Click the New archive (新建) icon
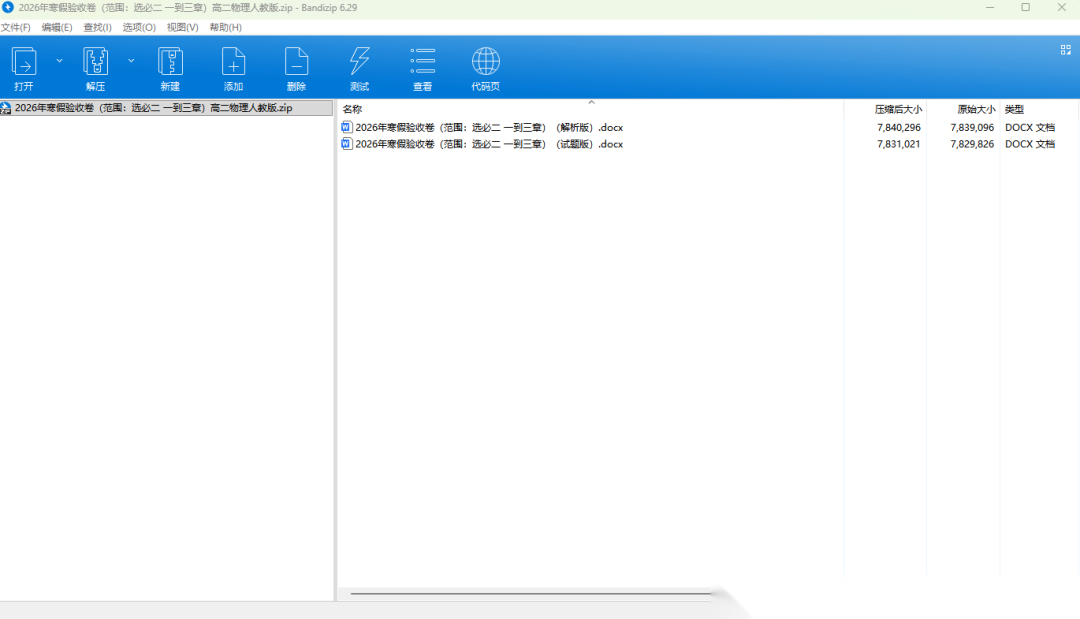 [170, 62]
